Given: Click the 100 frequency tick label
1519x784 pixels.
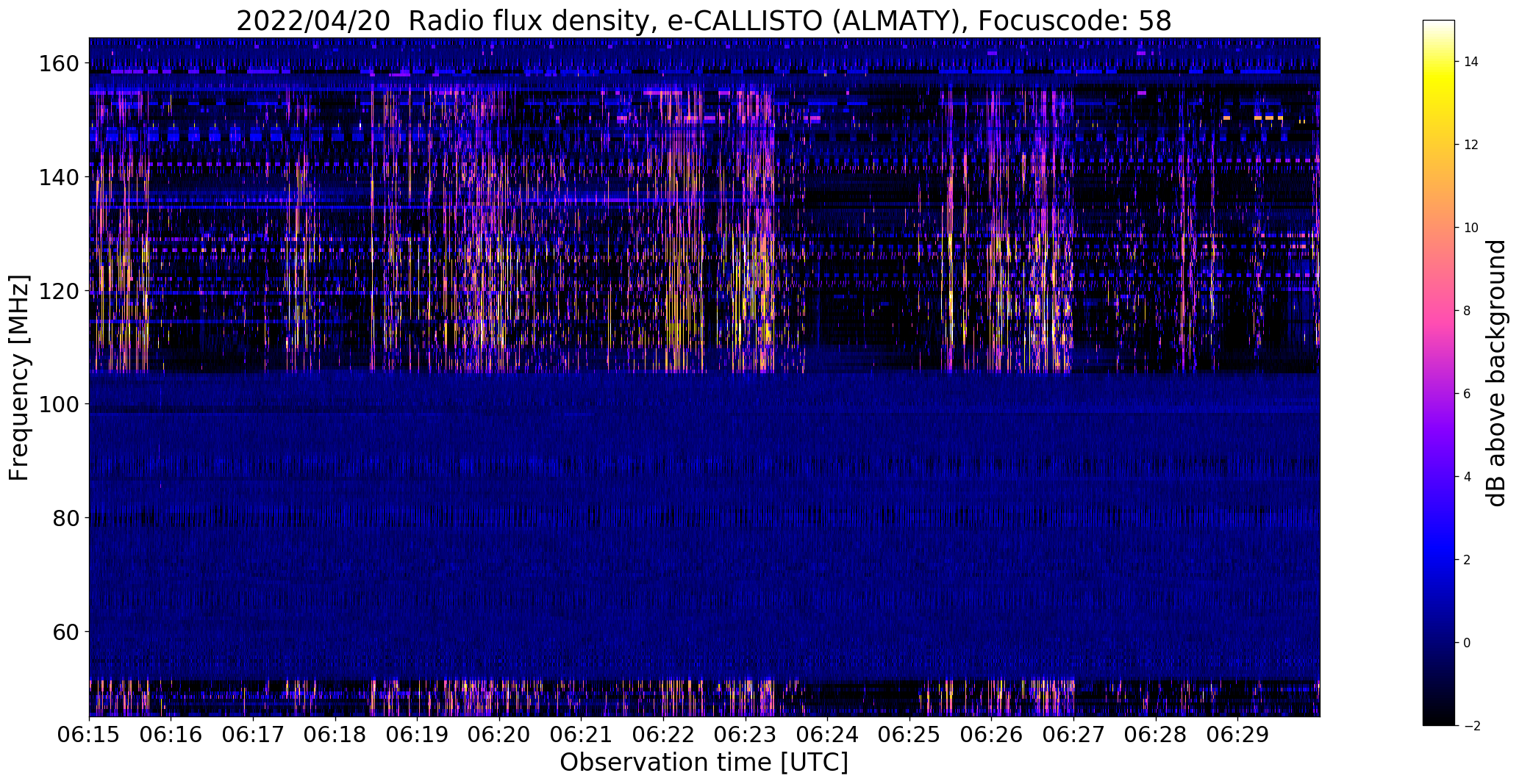Looking at the screenshot, I should point(58,404).
